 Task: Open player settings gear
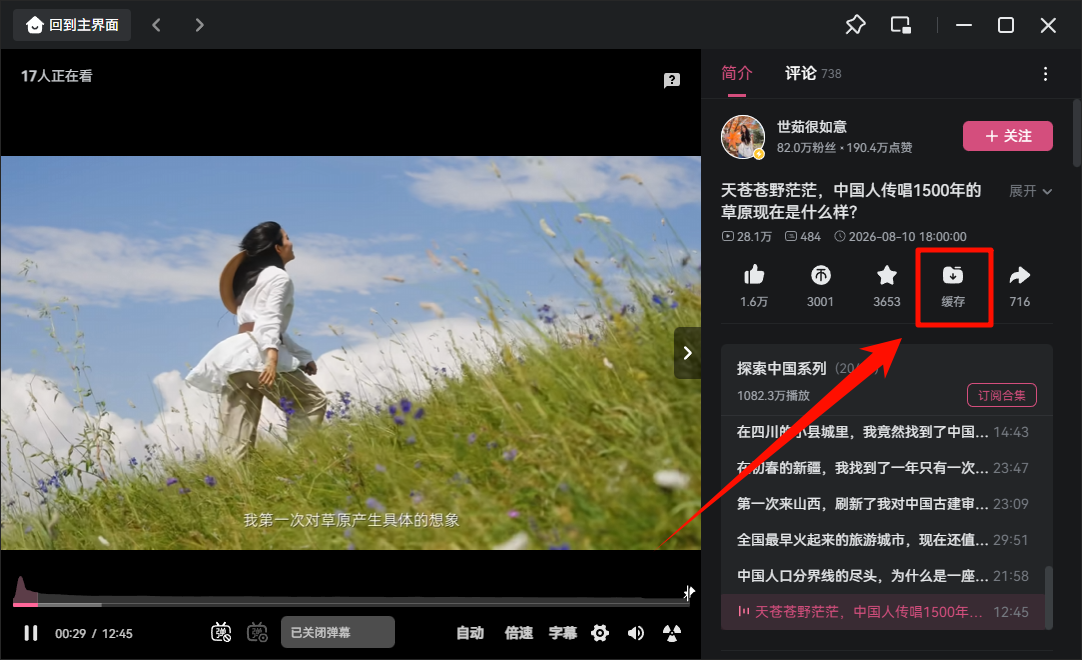(600, 633)
